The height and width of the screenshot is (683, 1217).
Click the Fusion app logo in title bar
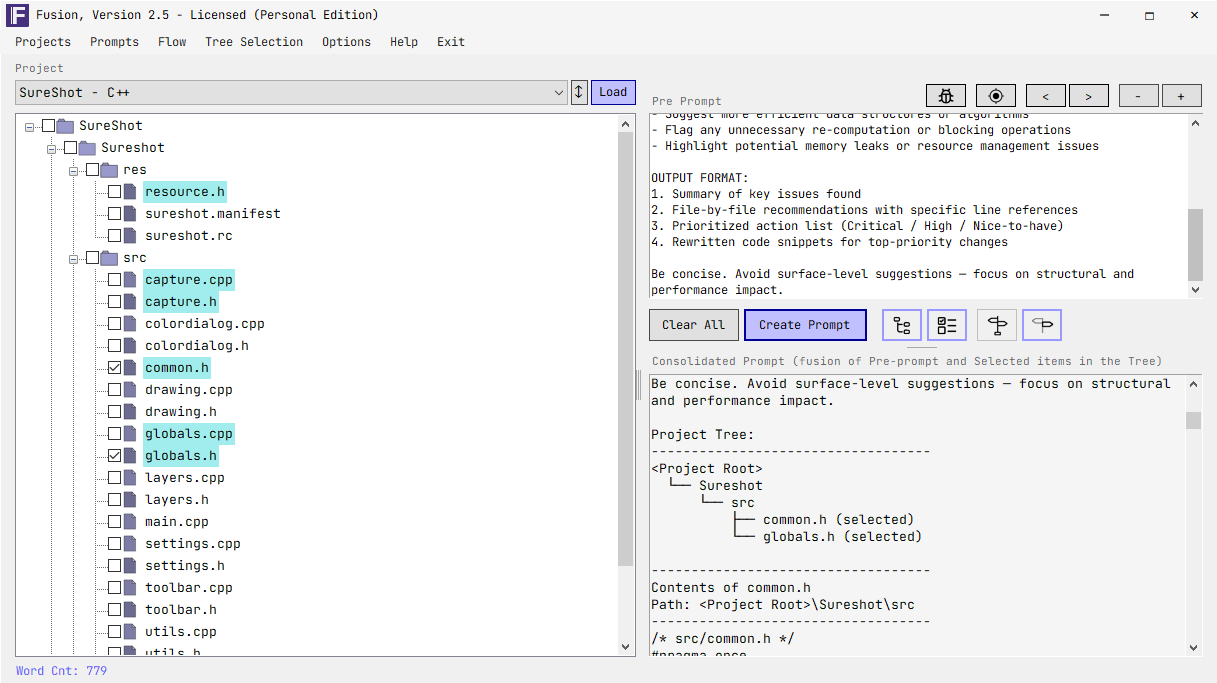[x=17, y=15]
